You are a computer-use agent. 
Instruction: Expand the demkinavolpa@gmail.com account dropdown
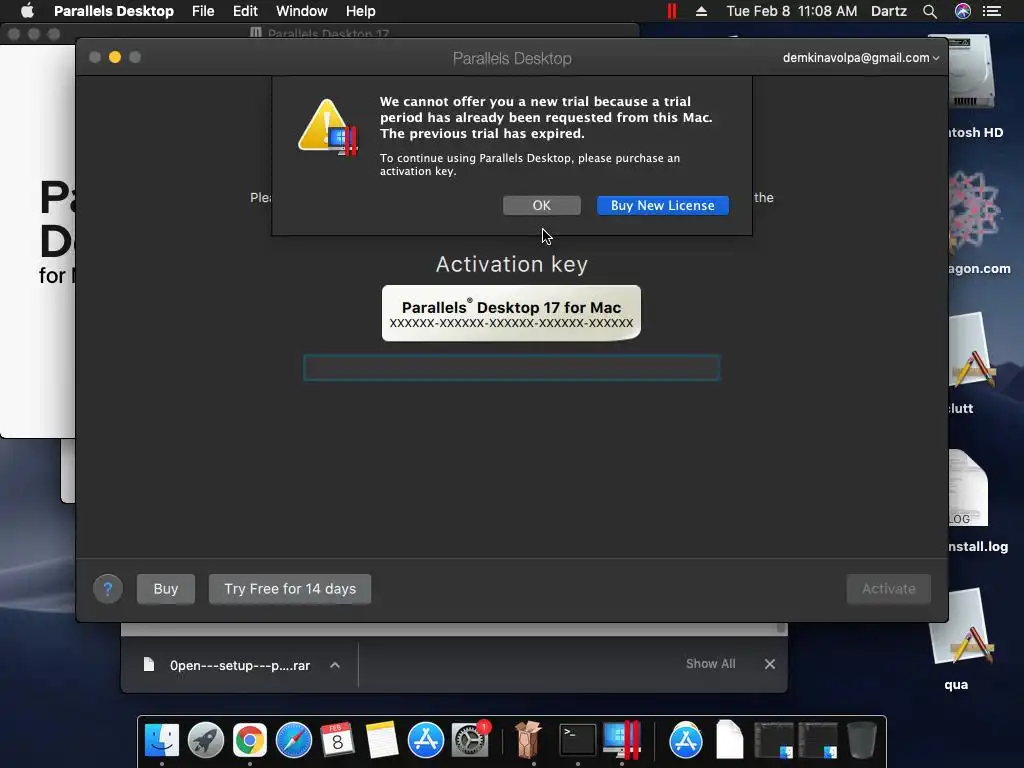(x=861, y=57)
